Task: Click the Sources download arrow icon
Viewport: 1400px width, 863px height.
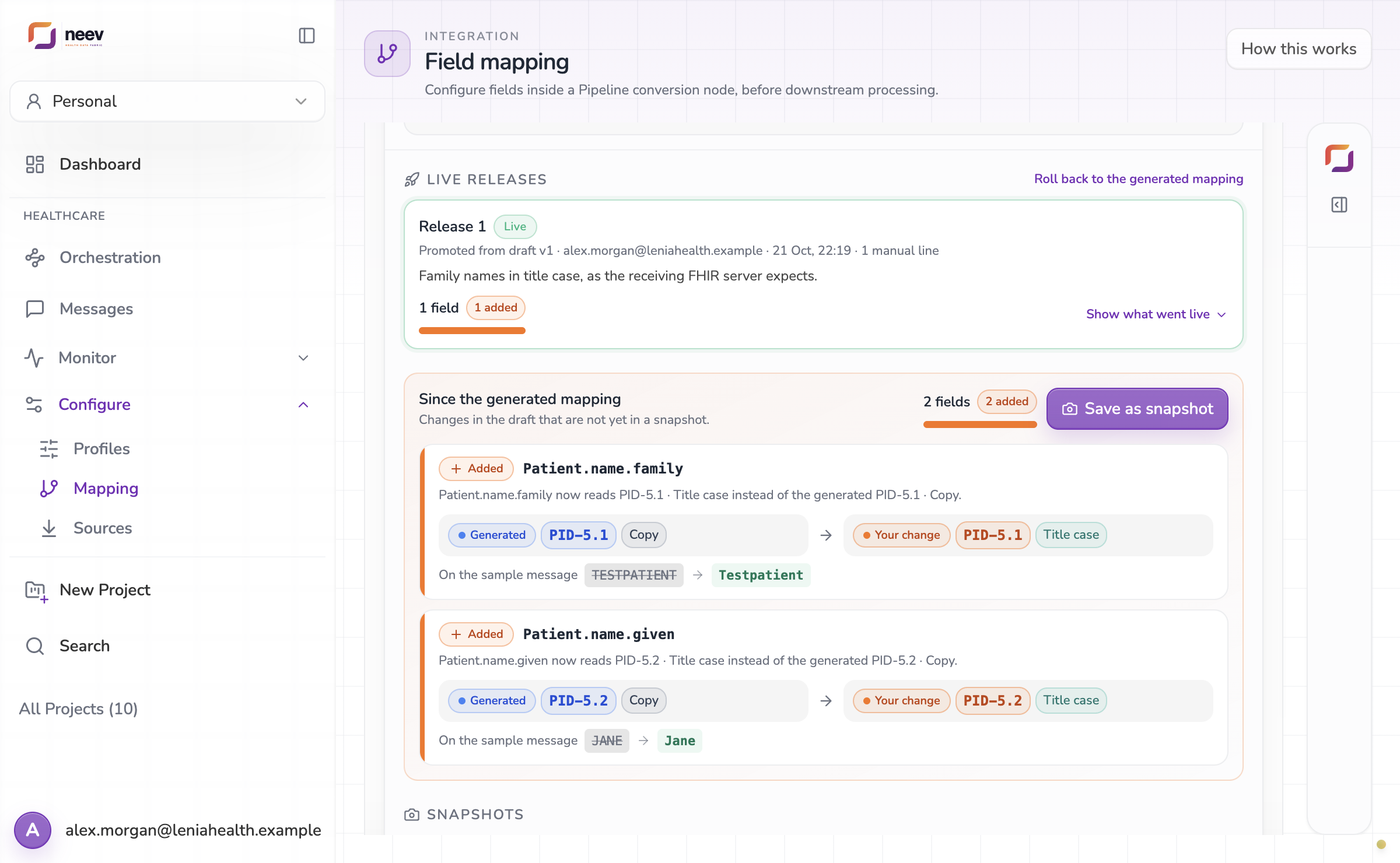Action: (49, 528)
